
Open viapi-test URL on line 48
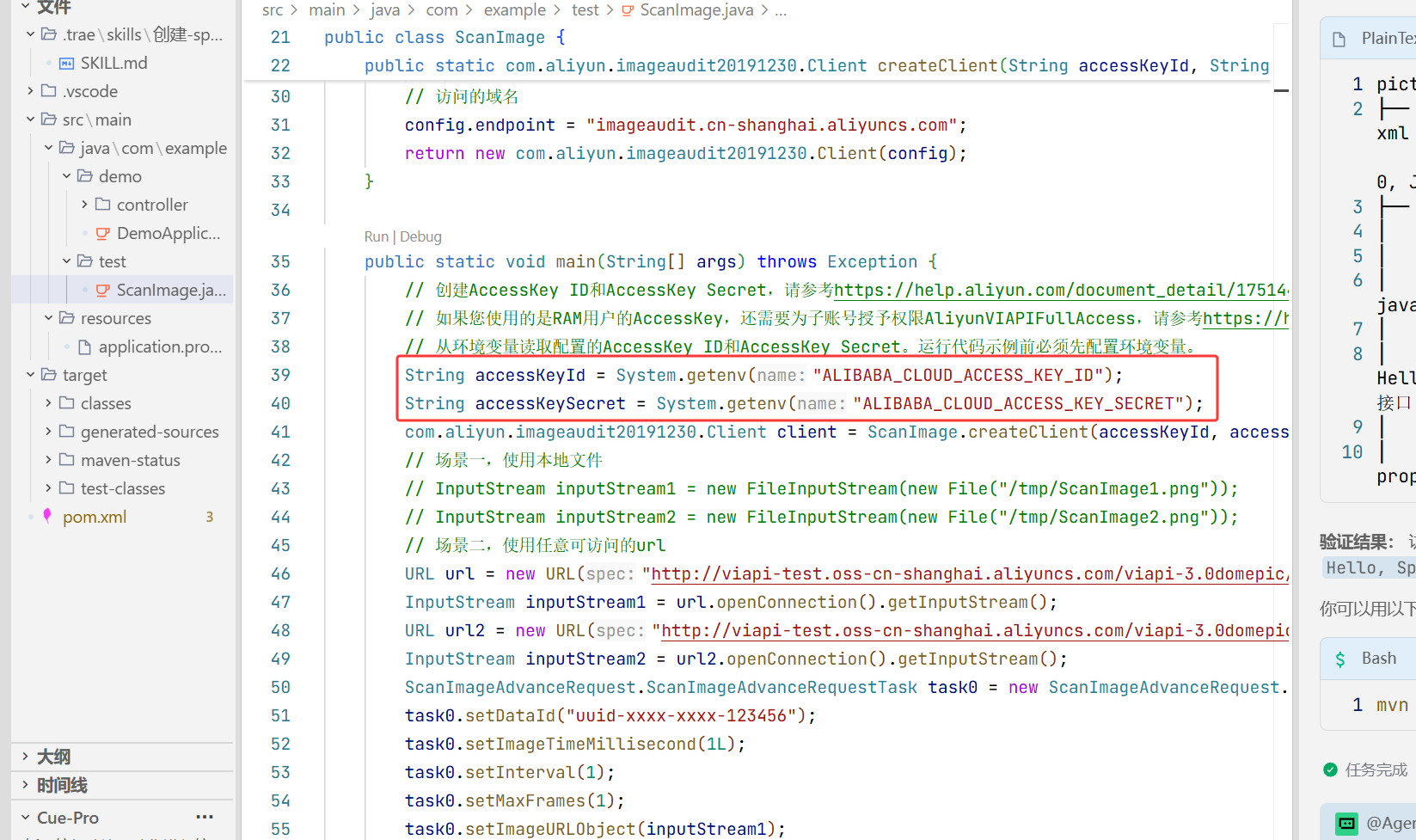click(x=975, y=631)
